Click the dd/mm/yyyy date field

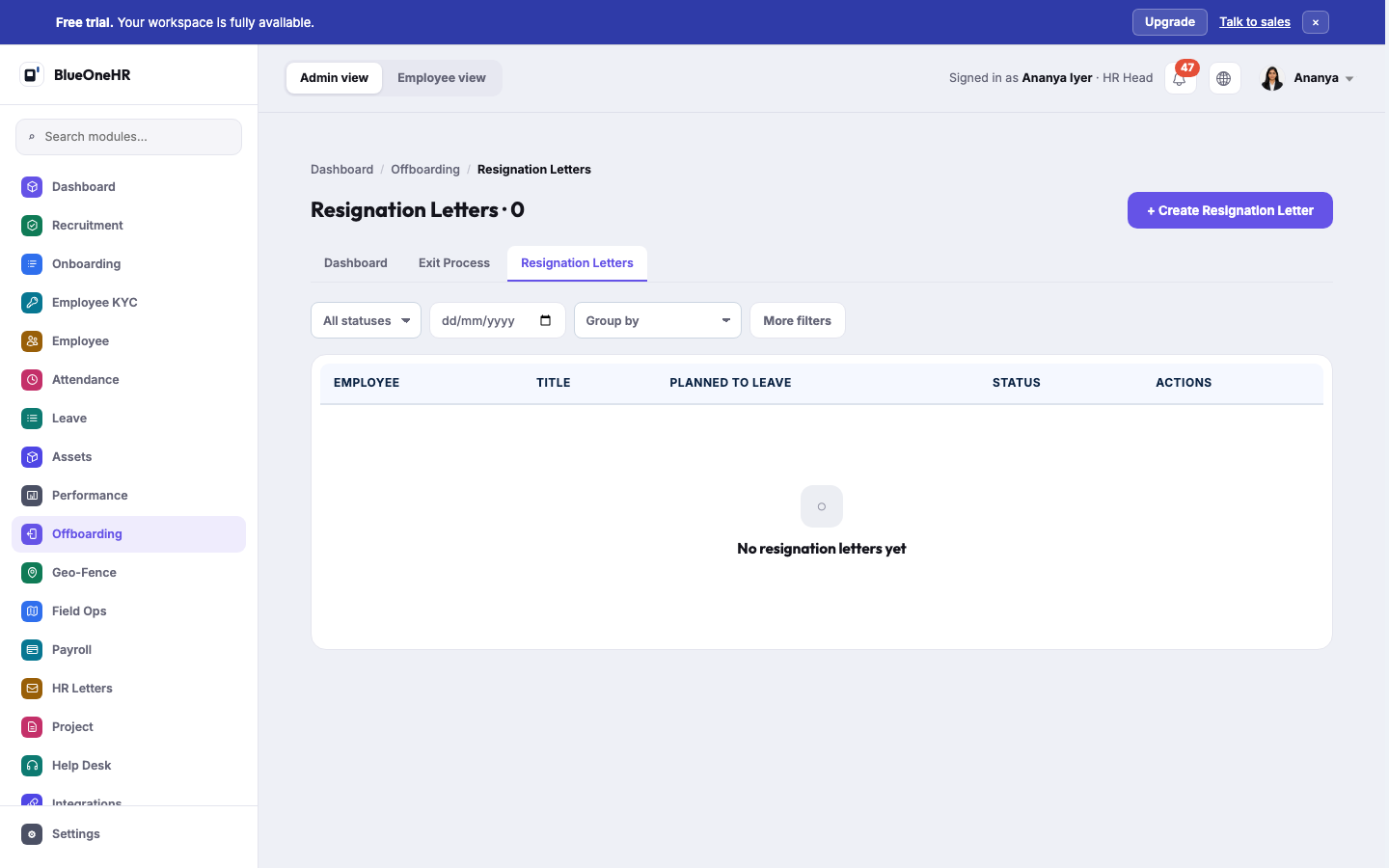tap(498, 320)
